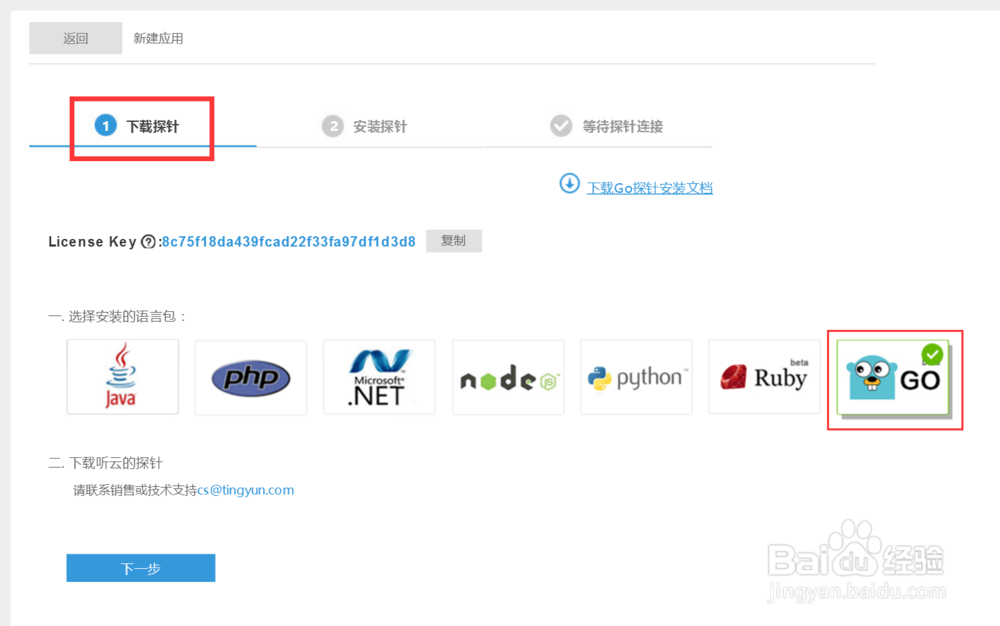Click the download arrow icon for Go docs
The height and width of the screenshot is (626, 1000).
(570, 184)
